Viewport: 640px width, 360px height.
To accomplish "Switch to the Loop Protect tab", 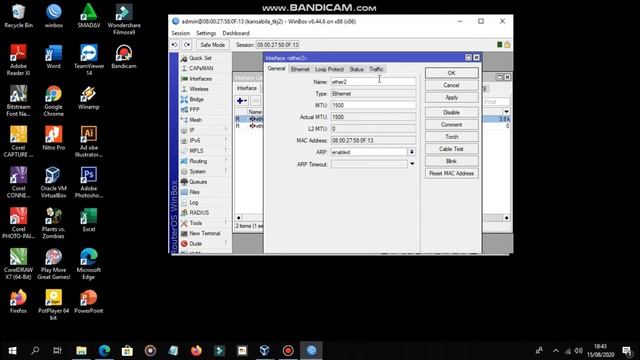I will pyautogui.click(x=329, y=69).
